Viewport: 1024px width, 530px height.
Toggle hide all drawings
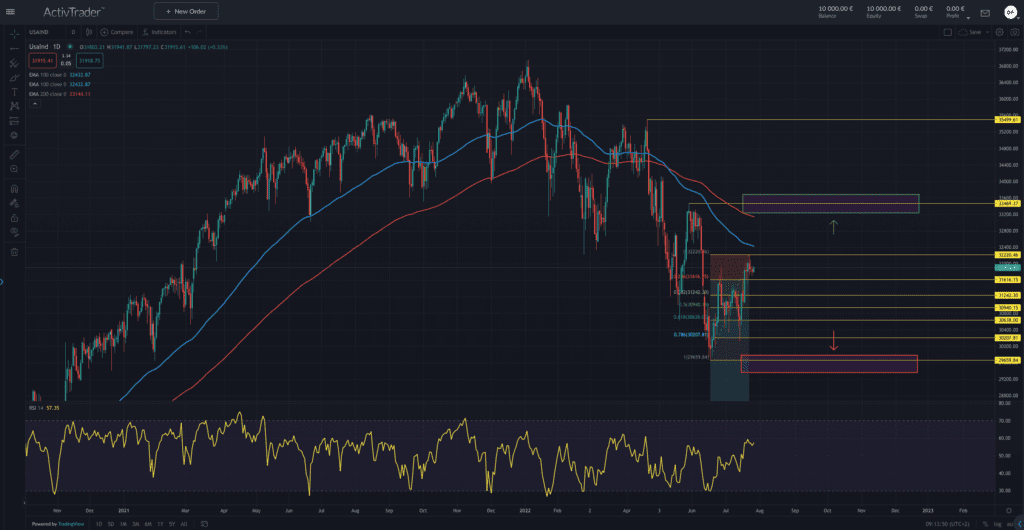(x=14, y=232)
